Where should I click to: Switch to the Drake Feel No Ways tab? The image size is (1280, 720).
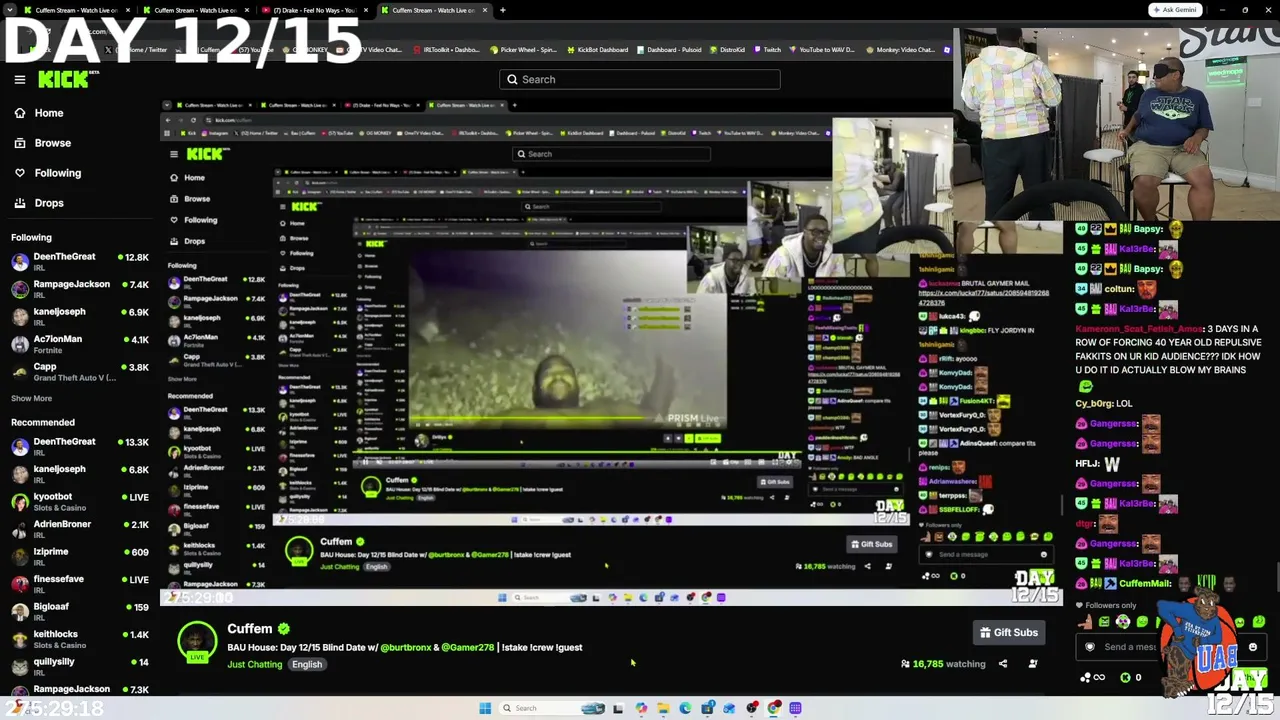(x=316, y=10)
